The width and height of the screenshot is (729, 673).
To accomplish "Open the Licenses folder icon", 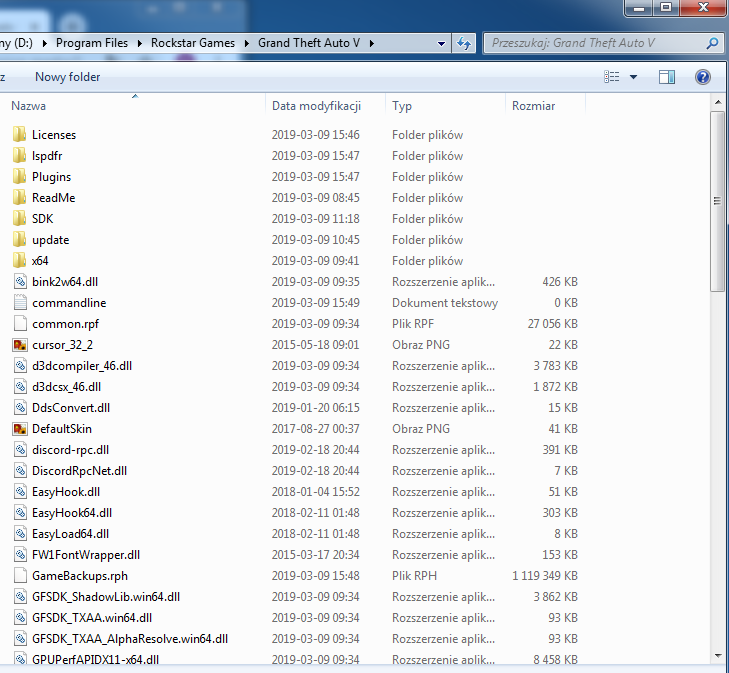I will coord(20,134).
